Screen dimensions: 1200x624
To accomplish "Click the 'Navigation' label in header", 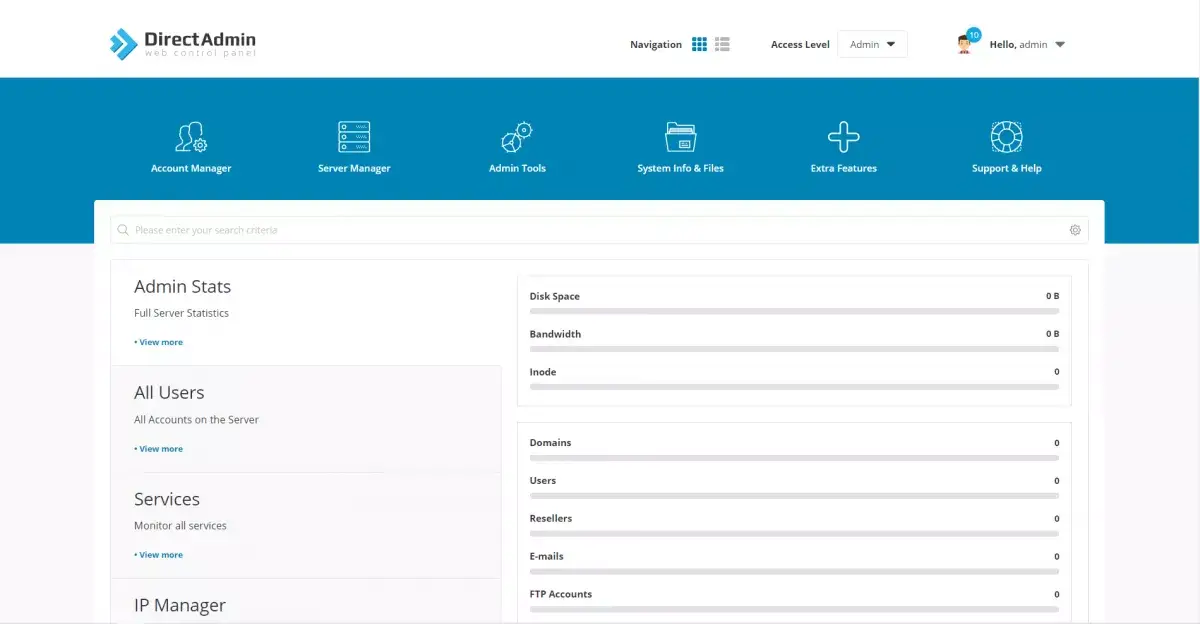I will (x=656, y=44).
